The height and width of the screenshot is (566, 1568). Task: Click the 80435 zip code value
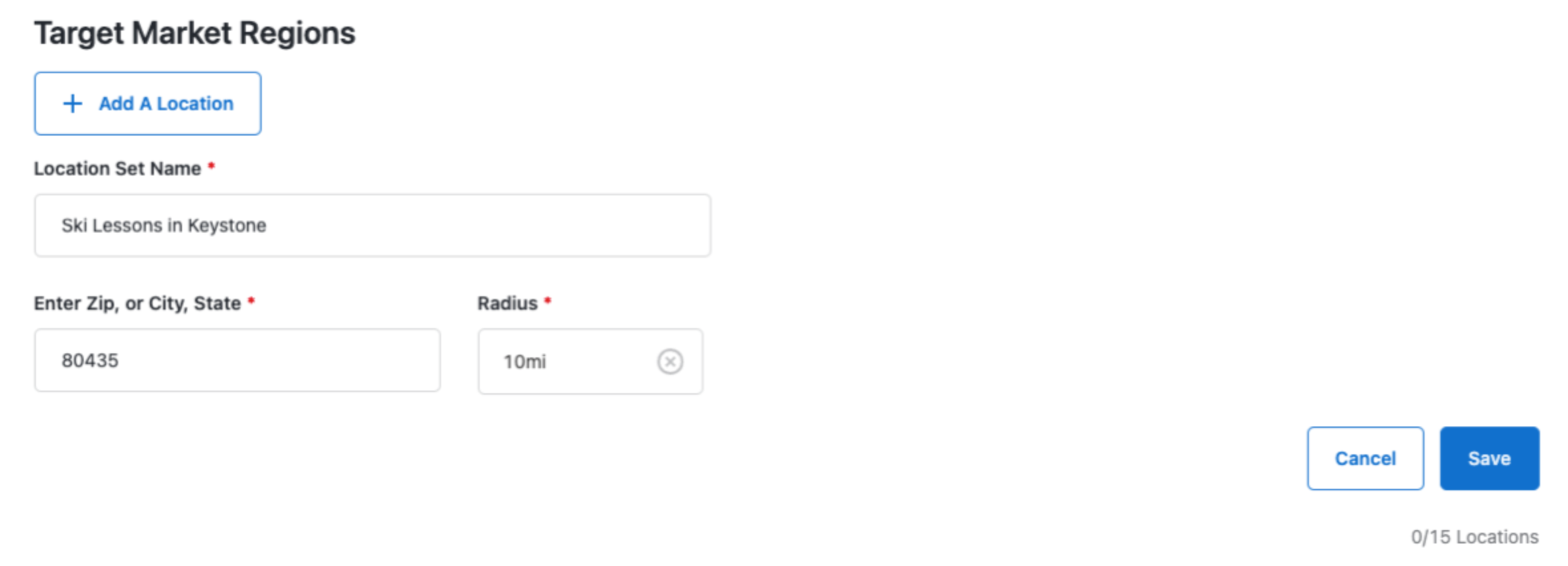(x=92, y=359)
